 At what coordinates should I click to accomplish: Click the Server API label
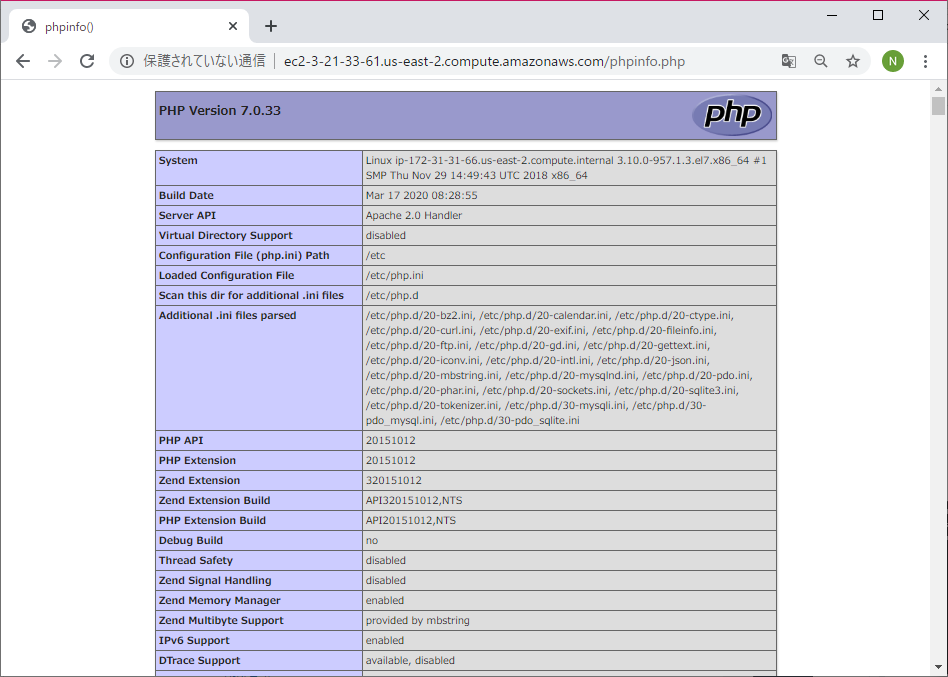(x=187, y=216)
